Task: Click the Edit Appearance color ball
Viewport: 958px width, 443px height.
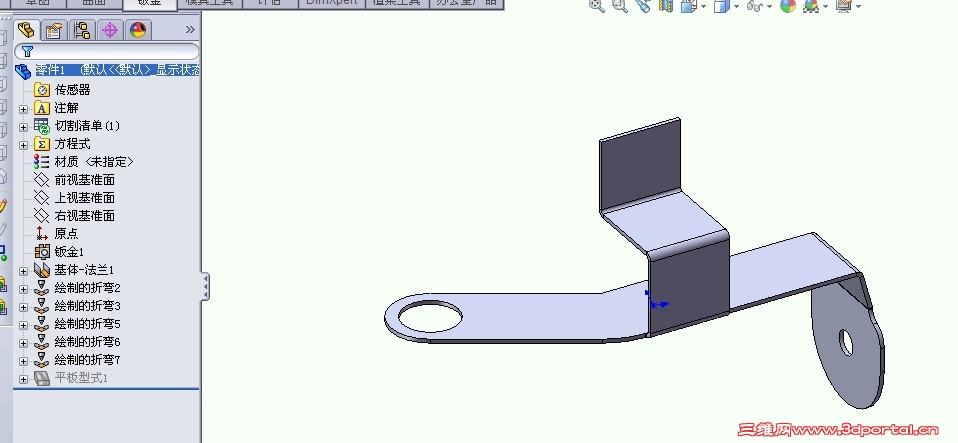Action: [x=788, y=6]
